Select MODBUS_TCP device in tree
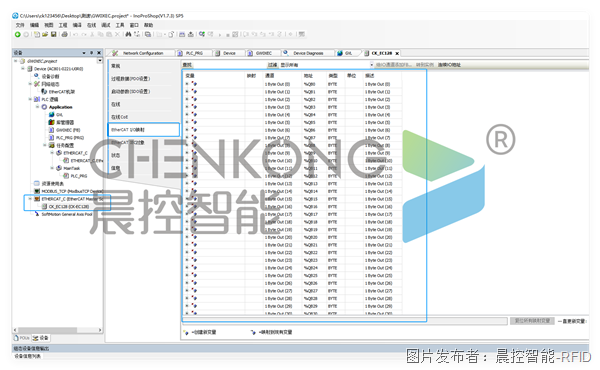The width and height of the screenshot is (600, 370). [x=69, y=191]
